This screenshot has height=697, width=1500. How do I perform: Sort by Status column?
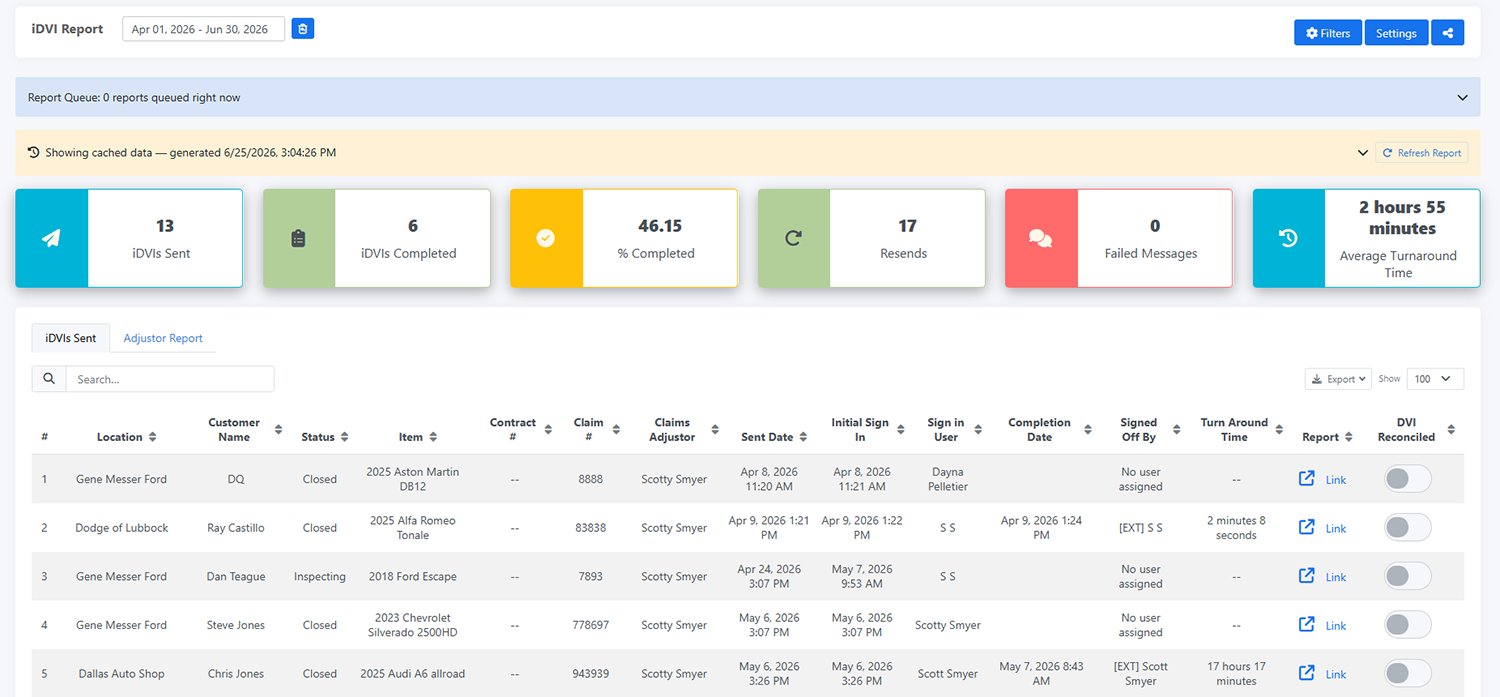tap(344, 437)
